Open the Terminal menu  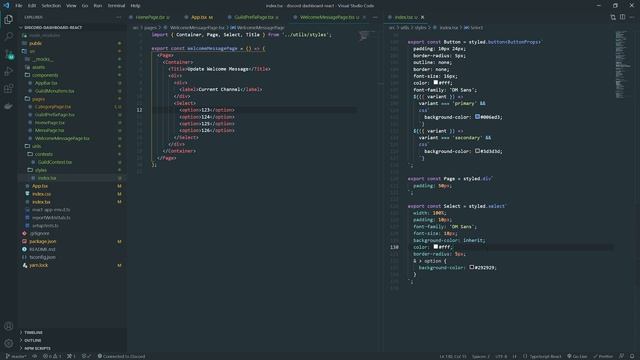pyautogui.click(x=116, y=6)
